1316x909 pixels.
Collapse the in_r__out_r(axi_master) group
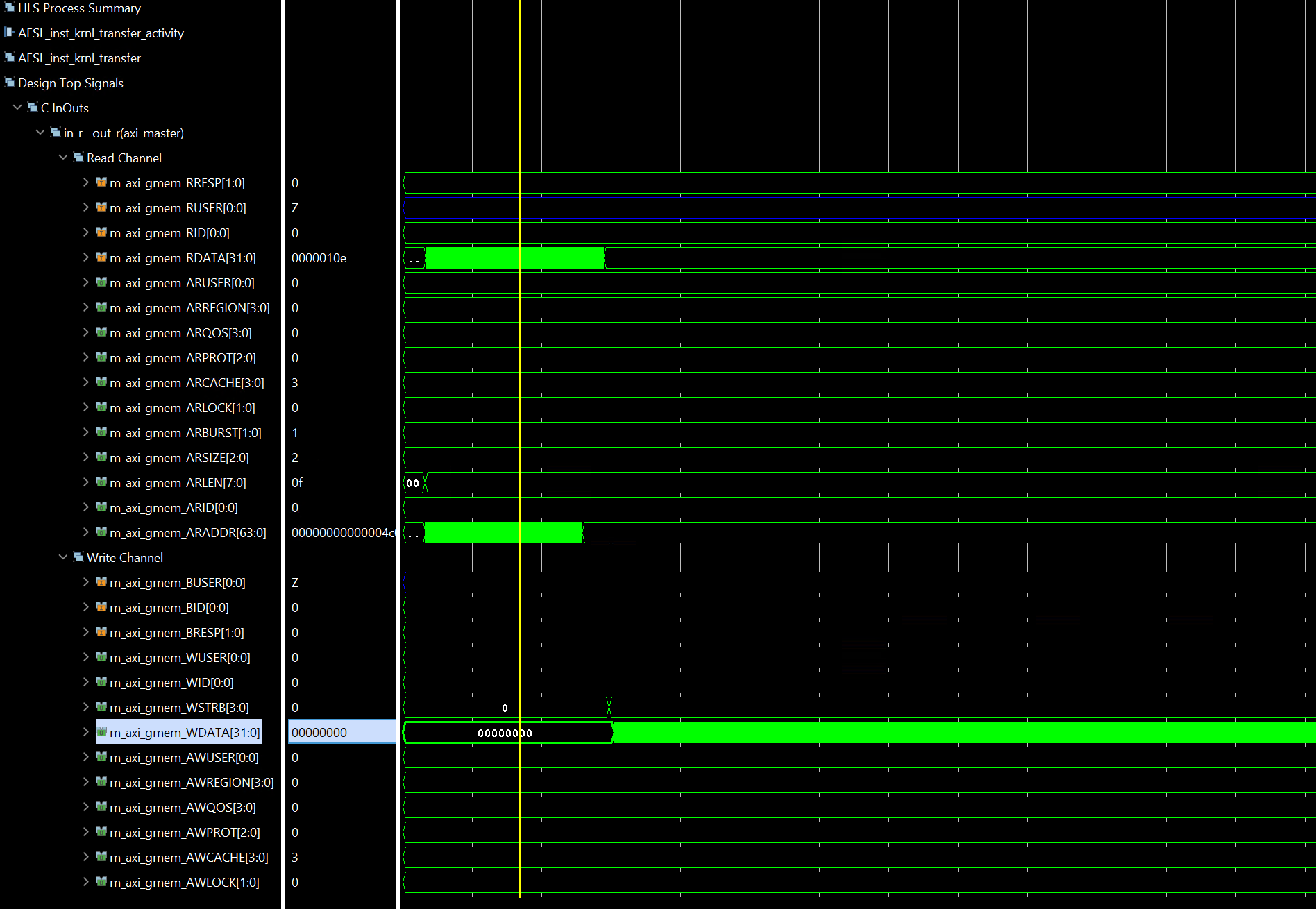pyautogui.click(x=40, y=133)
